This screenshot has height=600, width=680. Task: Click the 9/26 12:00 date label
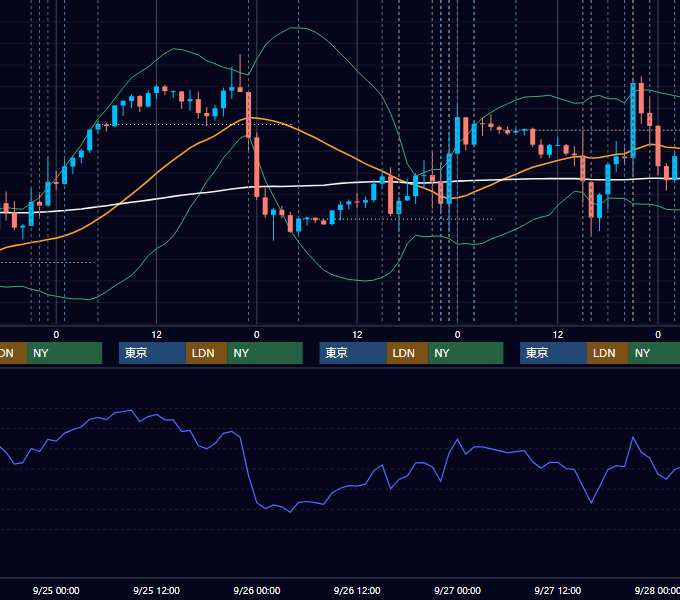click(x=357, y=590)
